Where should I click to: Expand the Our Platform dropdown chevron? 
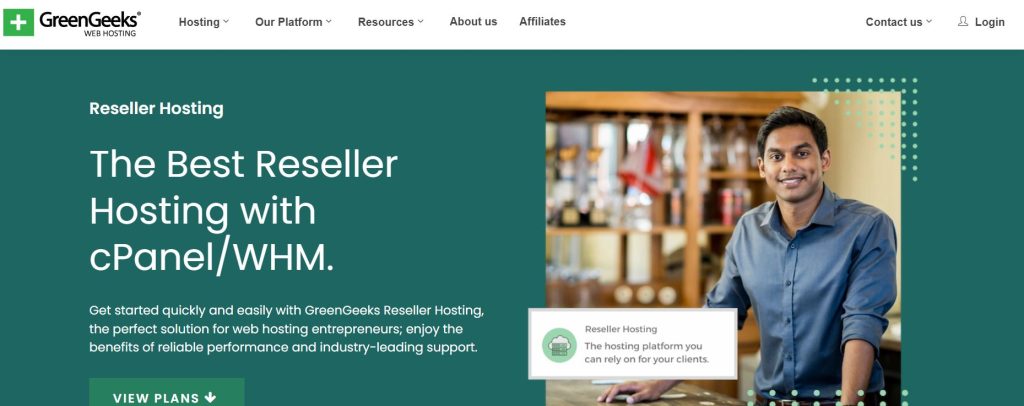point(328,21)
